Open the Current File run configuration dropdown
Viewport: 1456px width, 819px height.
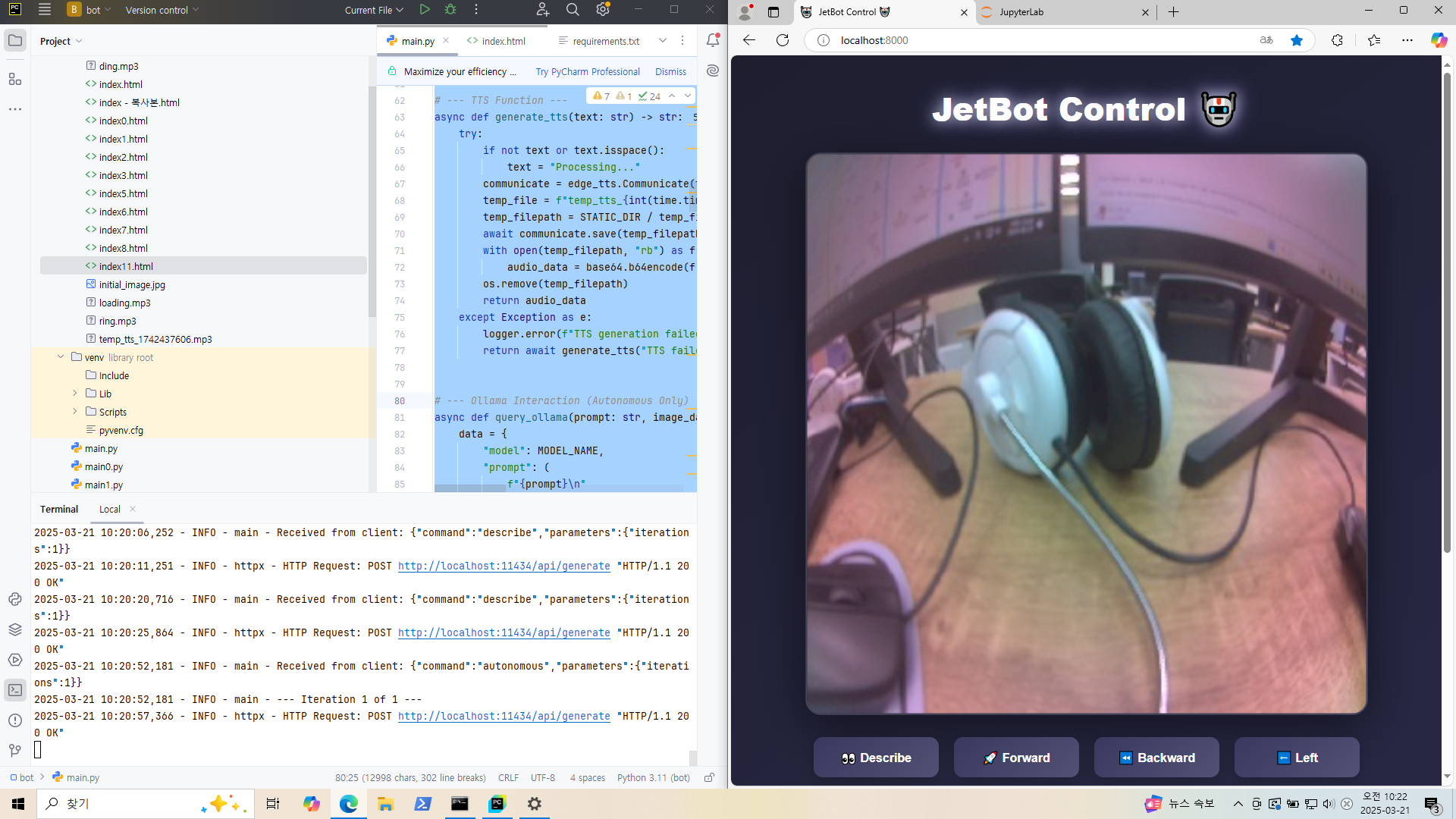click(x=374, y=10)
